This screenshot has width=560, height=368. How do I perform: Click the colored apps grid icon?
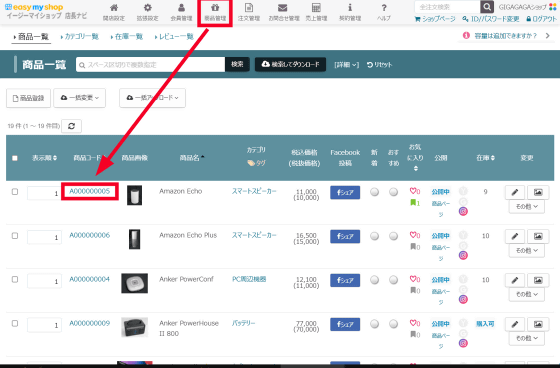click(552, 7)
